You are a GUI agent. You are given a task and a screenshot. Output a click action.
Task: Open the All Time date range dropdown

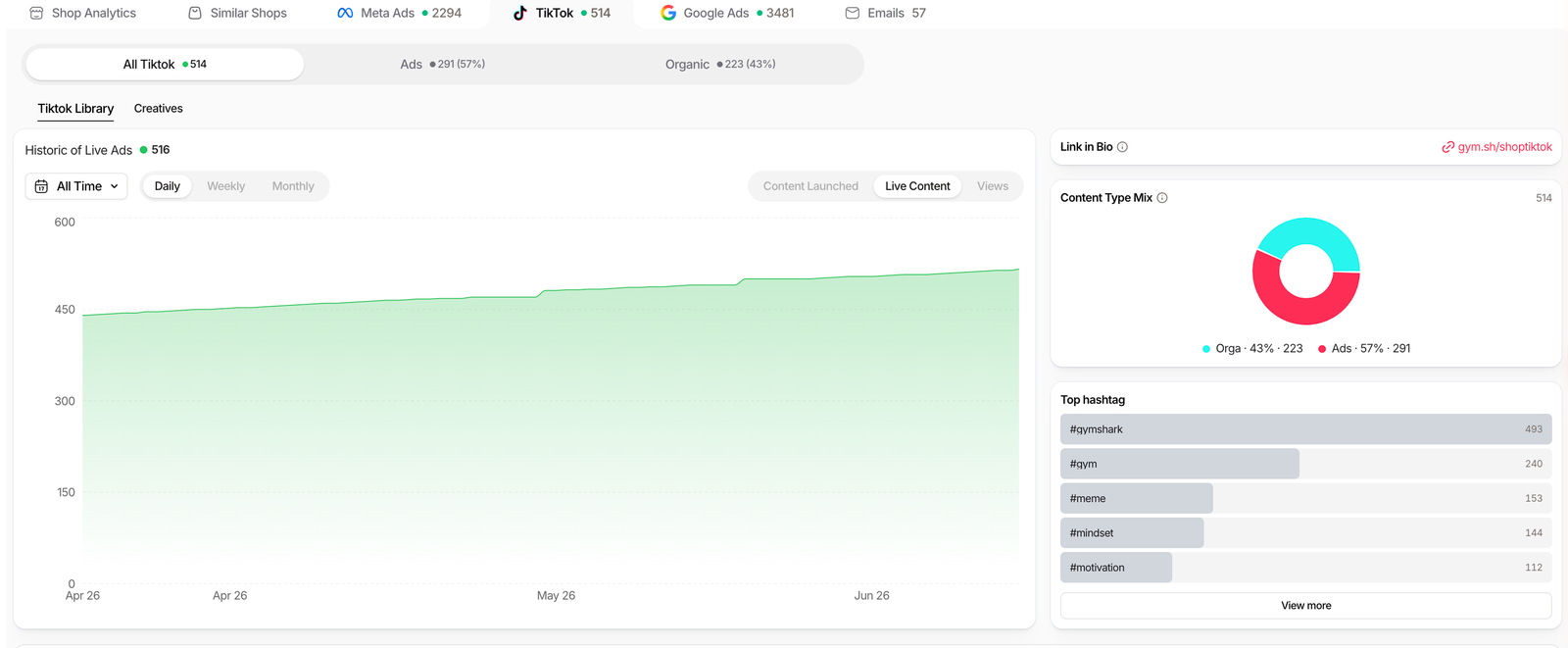(x=76, y=186)
